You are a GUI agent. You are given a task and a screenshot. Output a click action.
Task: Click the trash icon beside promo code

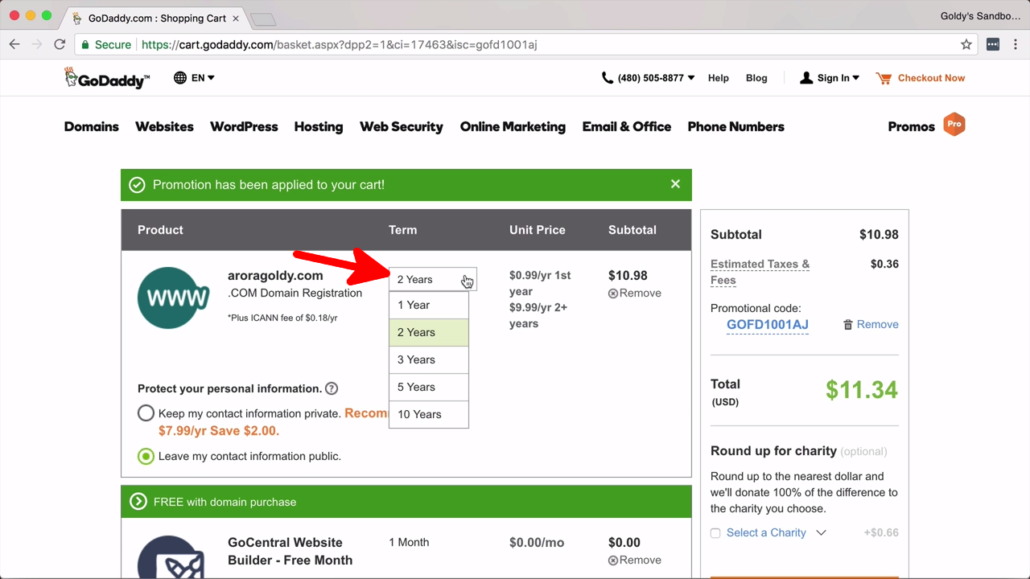point(847,325)
